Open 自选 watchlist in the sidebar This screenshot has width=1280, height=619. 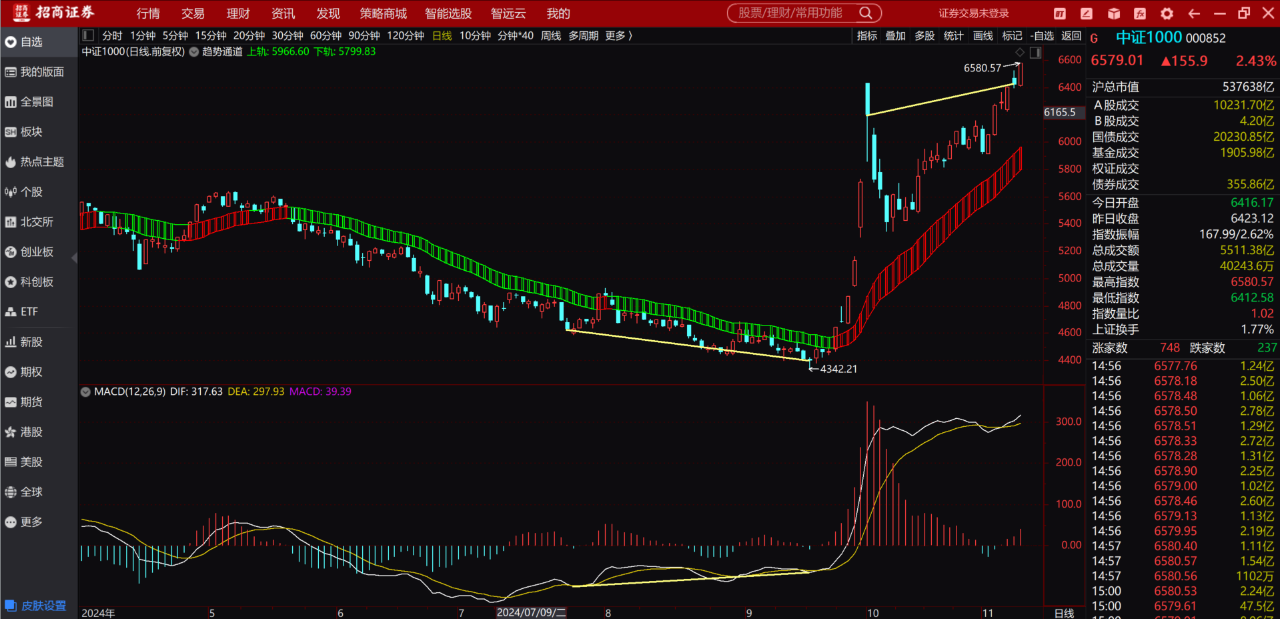coord(32,42)
